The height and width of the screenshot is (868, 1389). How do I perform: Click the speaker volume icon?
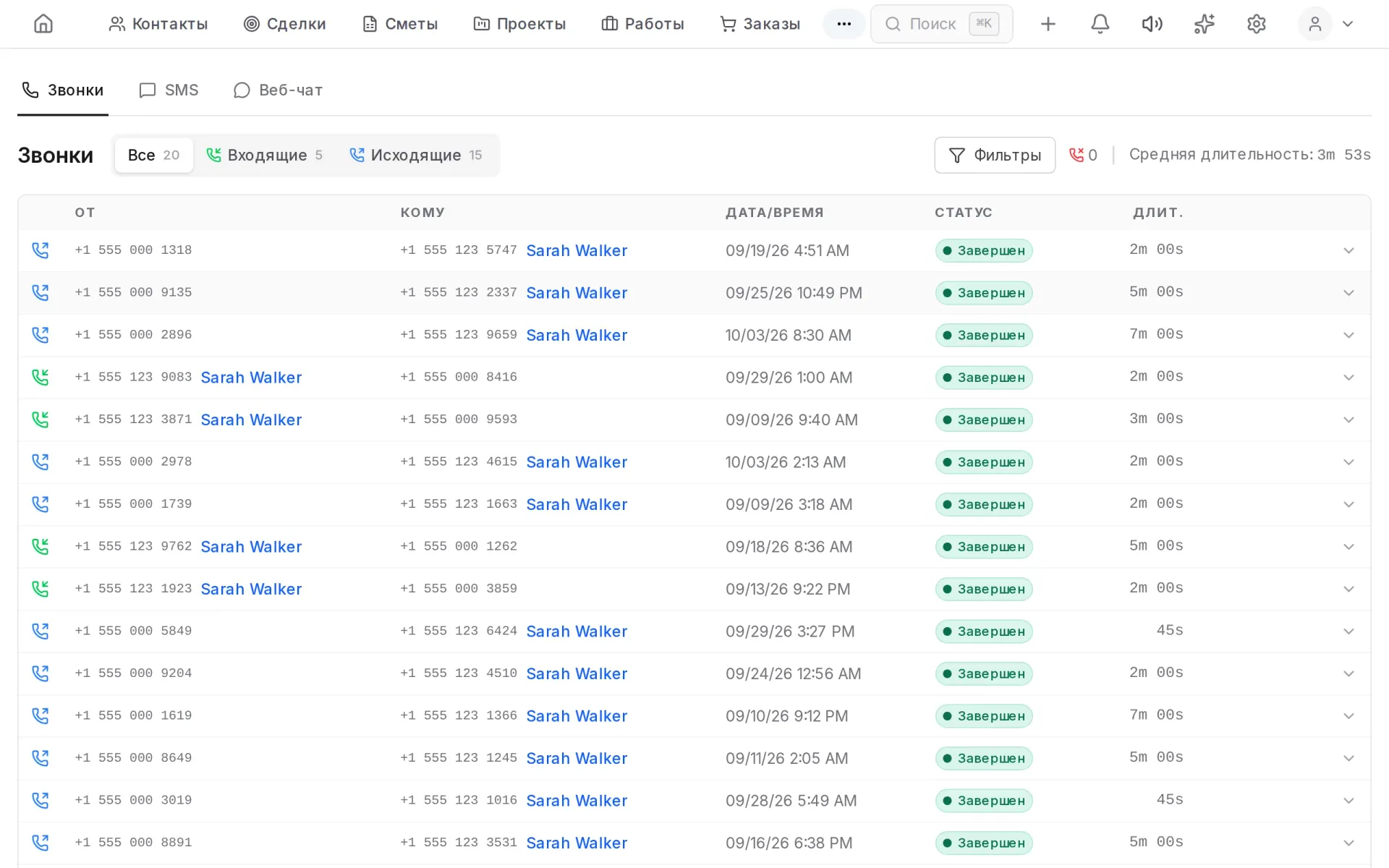click(1152, 24)
